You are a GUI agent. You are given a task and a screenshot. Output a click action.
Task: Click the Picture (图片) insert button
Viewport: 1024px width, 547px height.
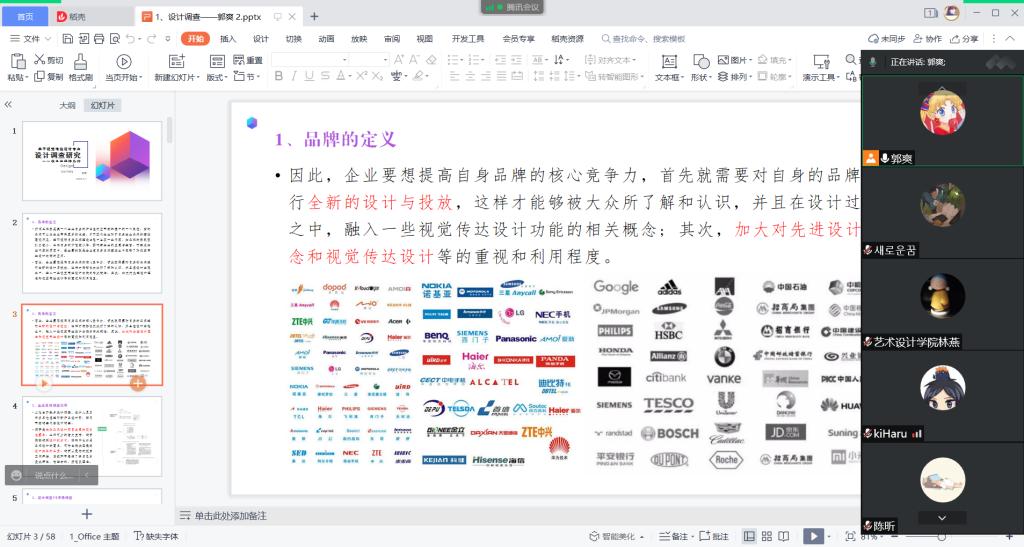tap(735, 60)
